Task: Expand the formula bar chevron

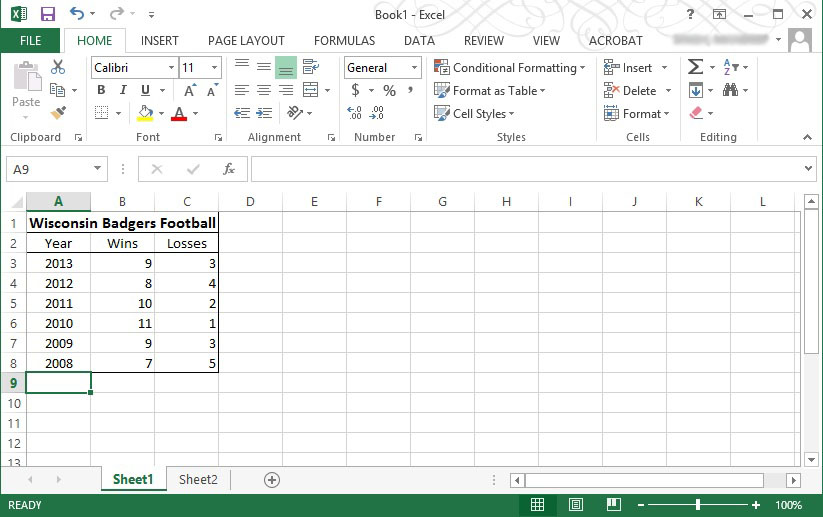Action: [x=808, y=168]
